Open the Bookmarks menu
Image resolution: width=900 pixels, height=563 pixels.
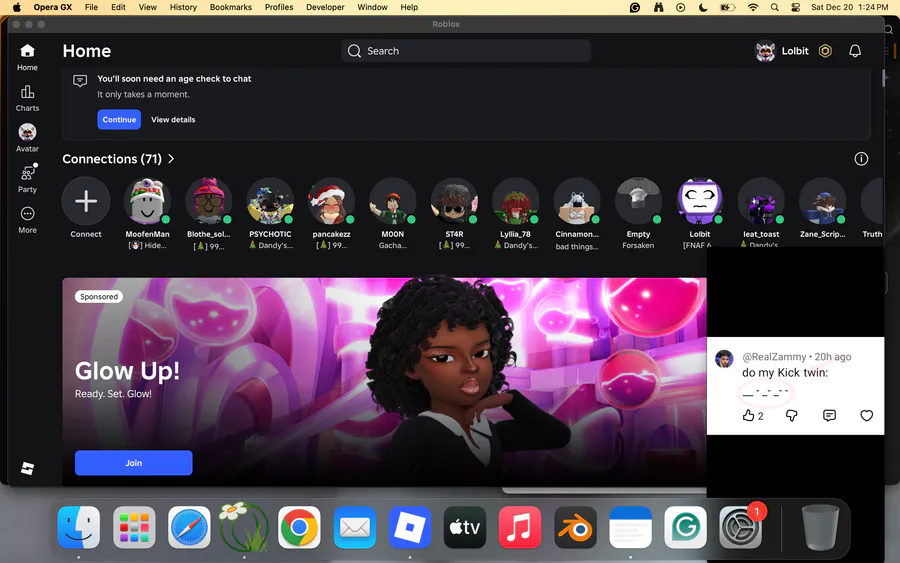(x=231, y=7)
